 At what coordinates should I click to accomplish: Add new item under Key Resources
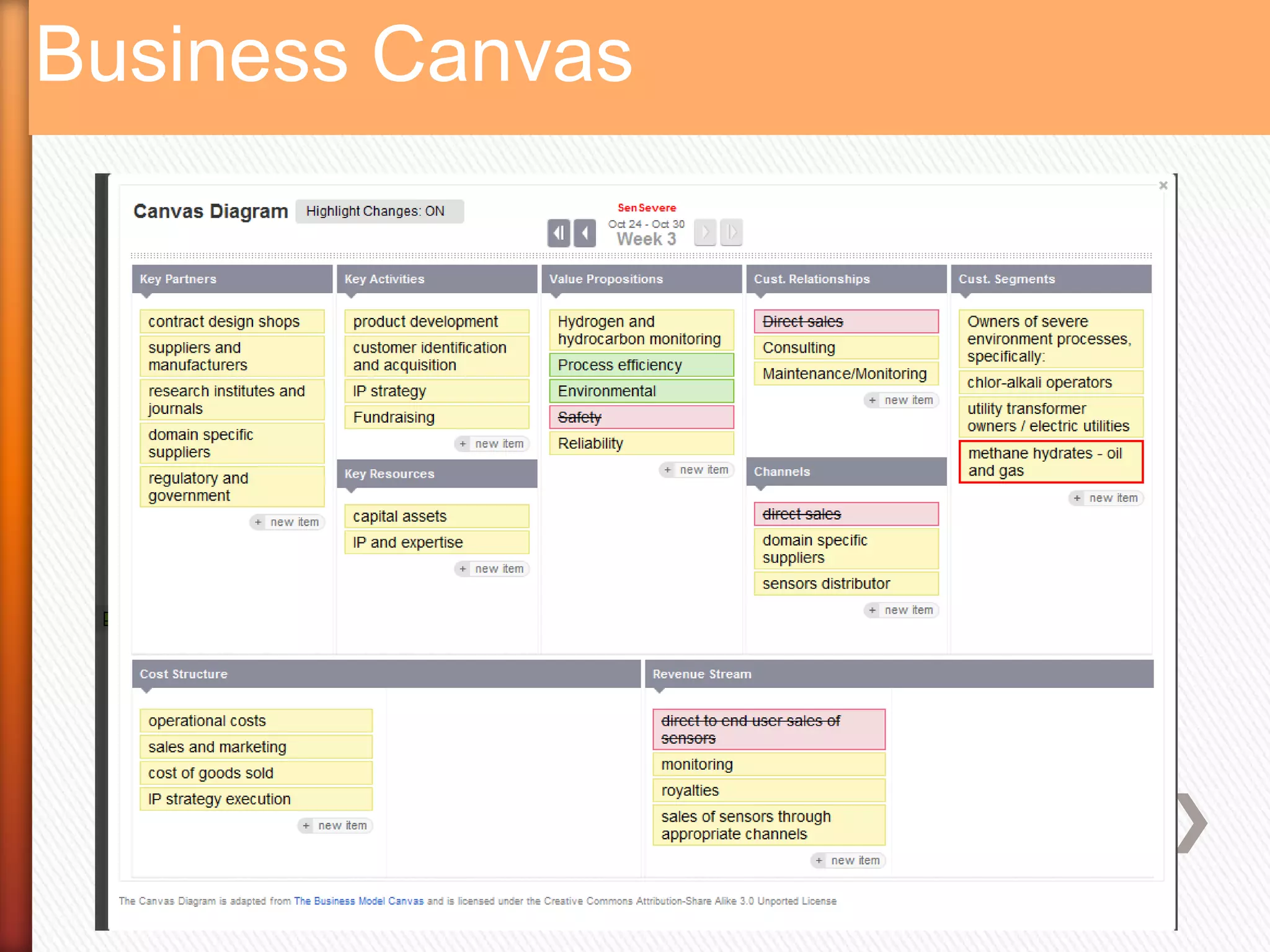pos(492,569)
